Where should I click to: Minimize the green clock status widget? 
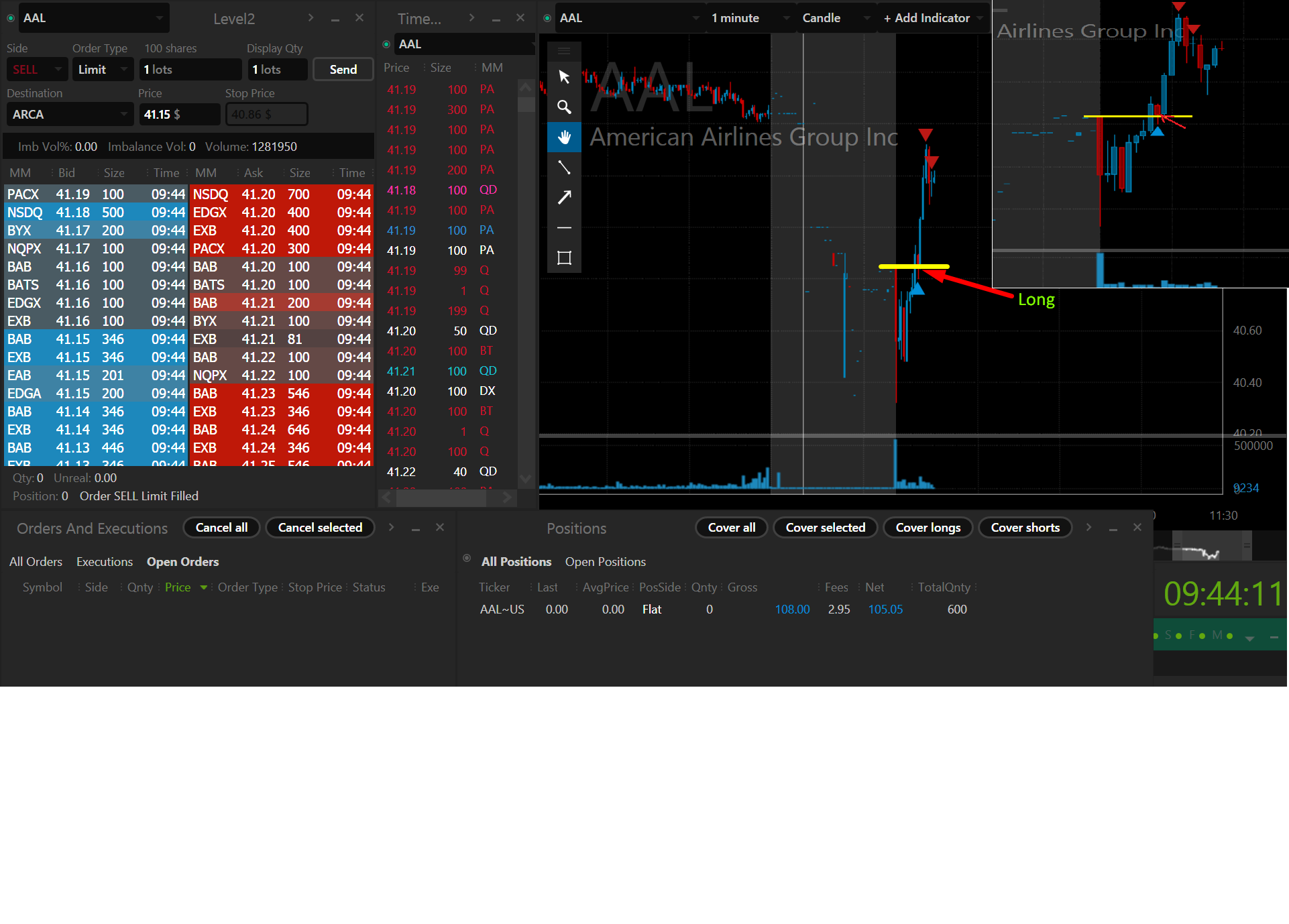(x=1274, y=637)
